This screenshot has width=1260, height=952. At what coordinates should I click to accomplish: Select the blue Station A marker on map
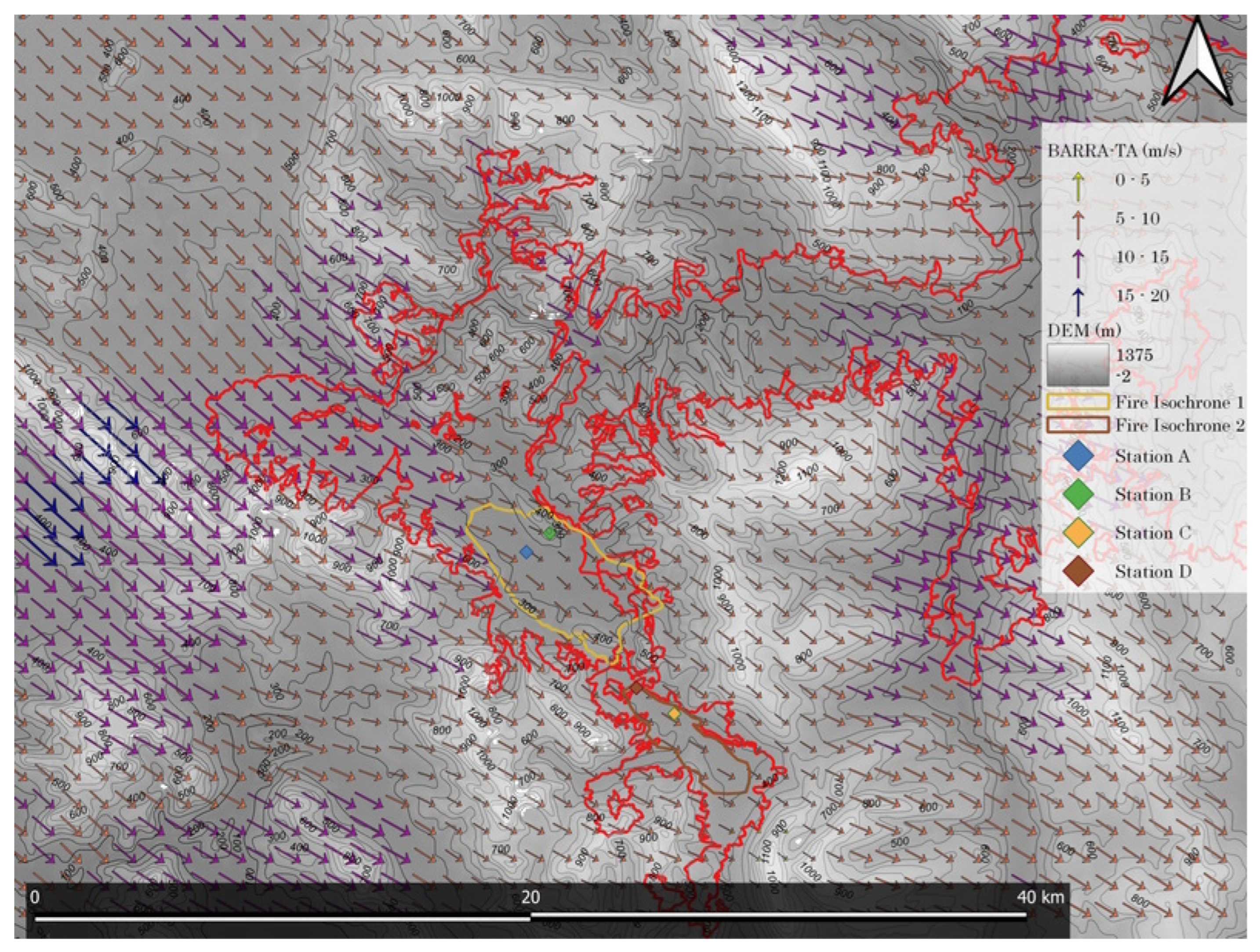pos(527,552)
